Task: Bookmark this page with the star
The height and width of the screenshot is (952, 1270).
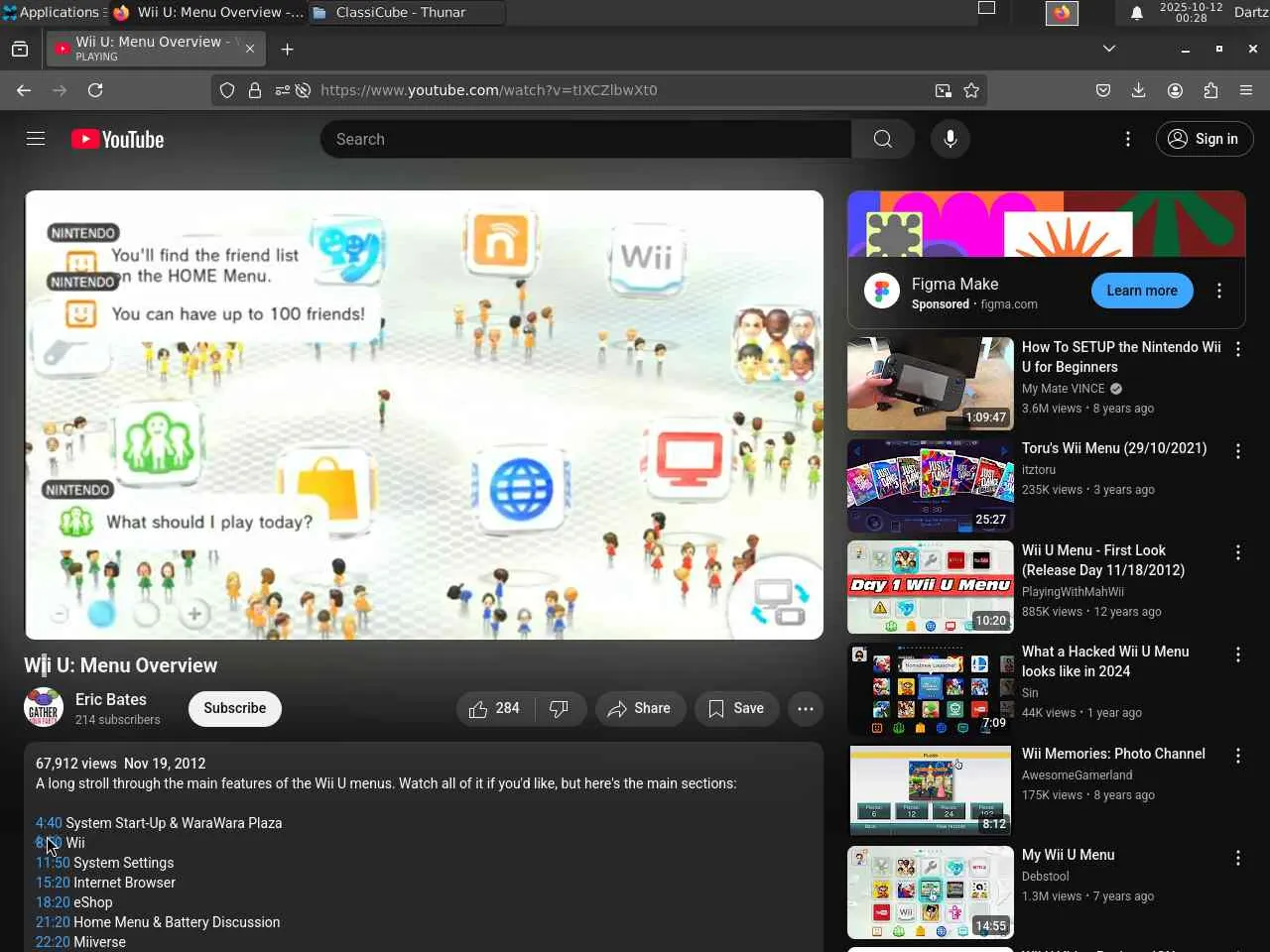Action: point(971,90)
